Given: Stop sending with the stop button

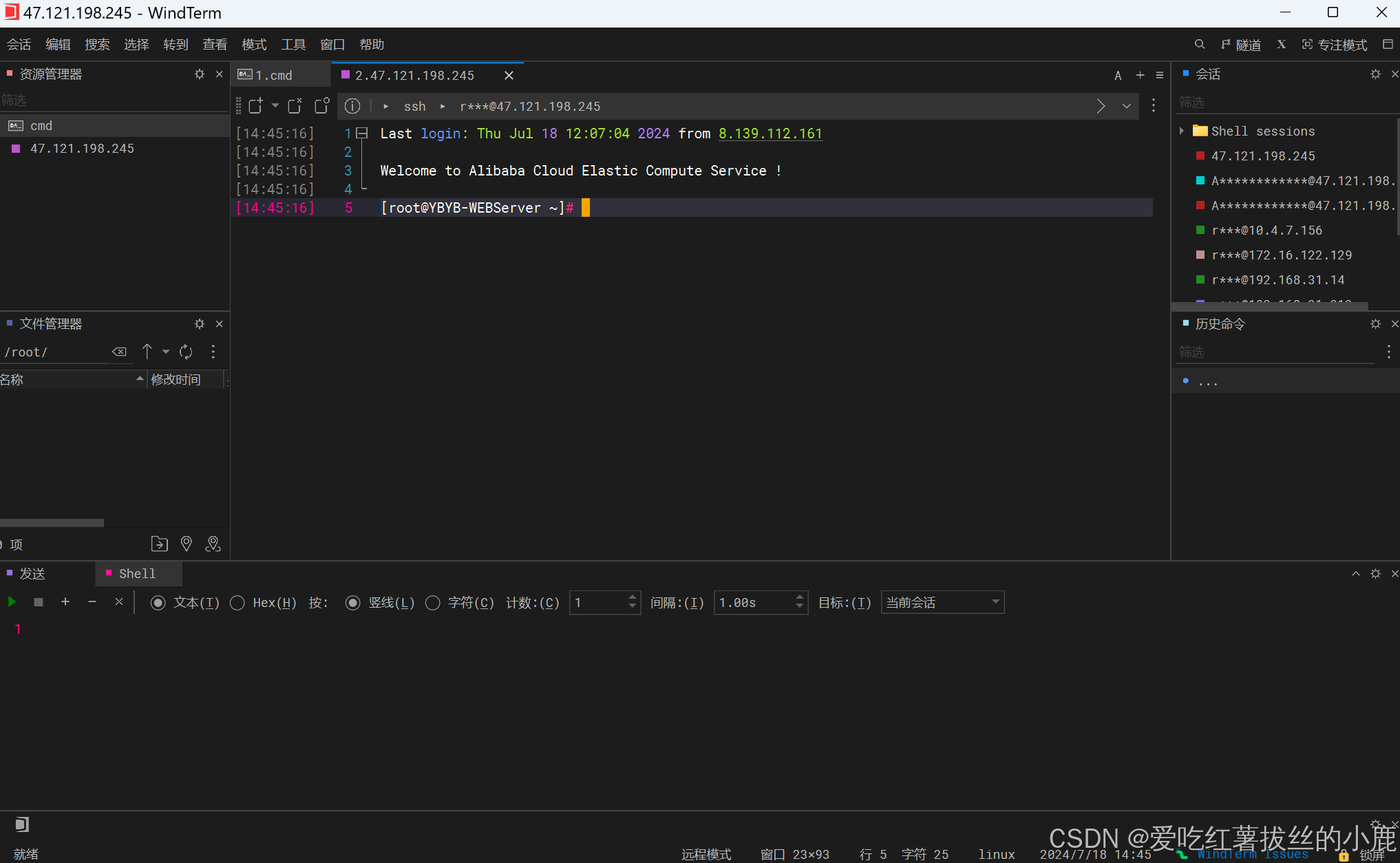Looking at the screenshot, I should point(39,602).
